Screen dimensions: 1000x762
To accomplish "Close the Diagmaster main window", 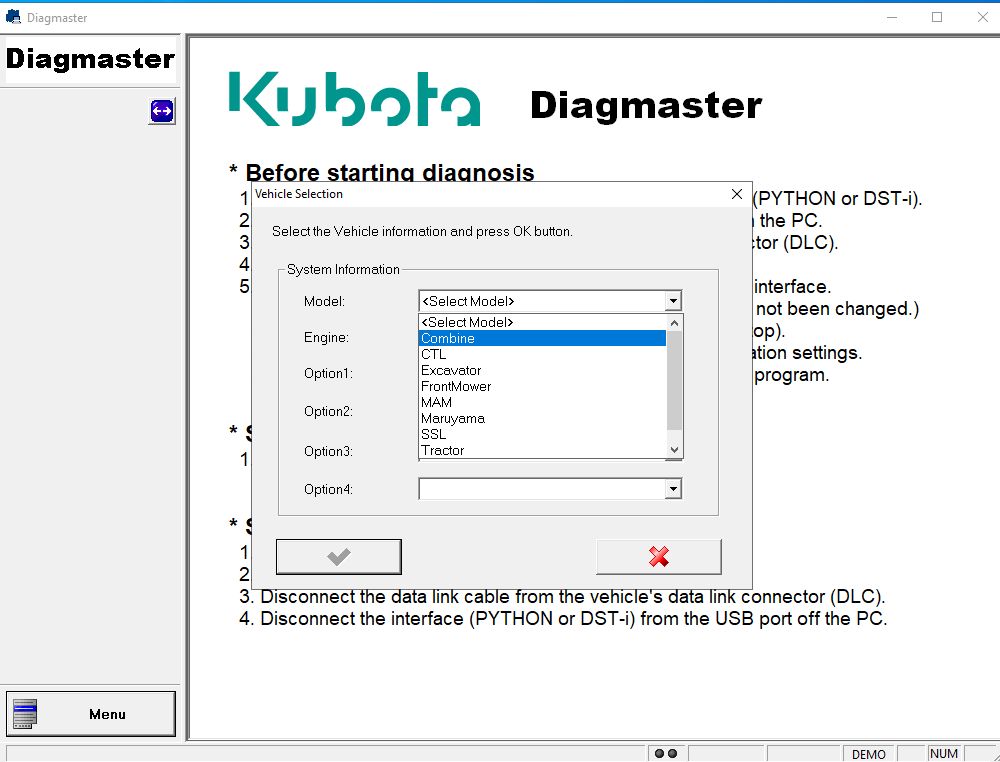I will pos(983,17).
